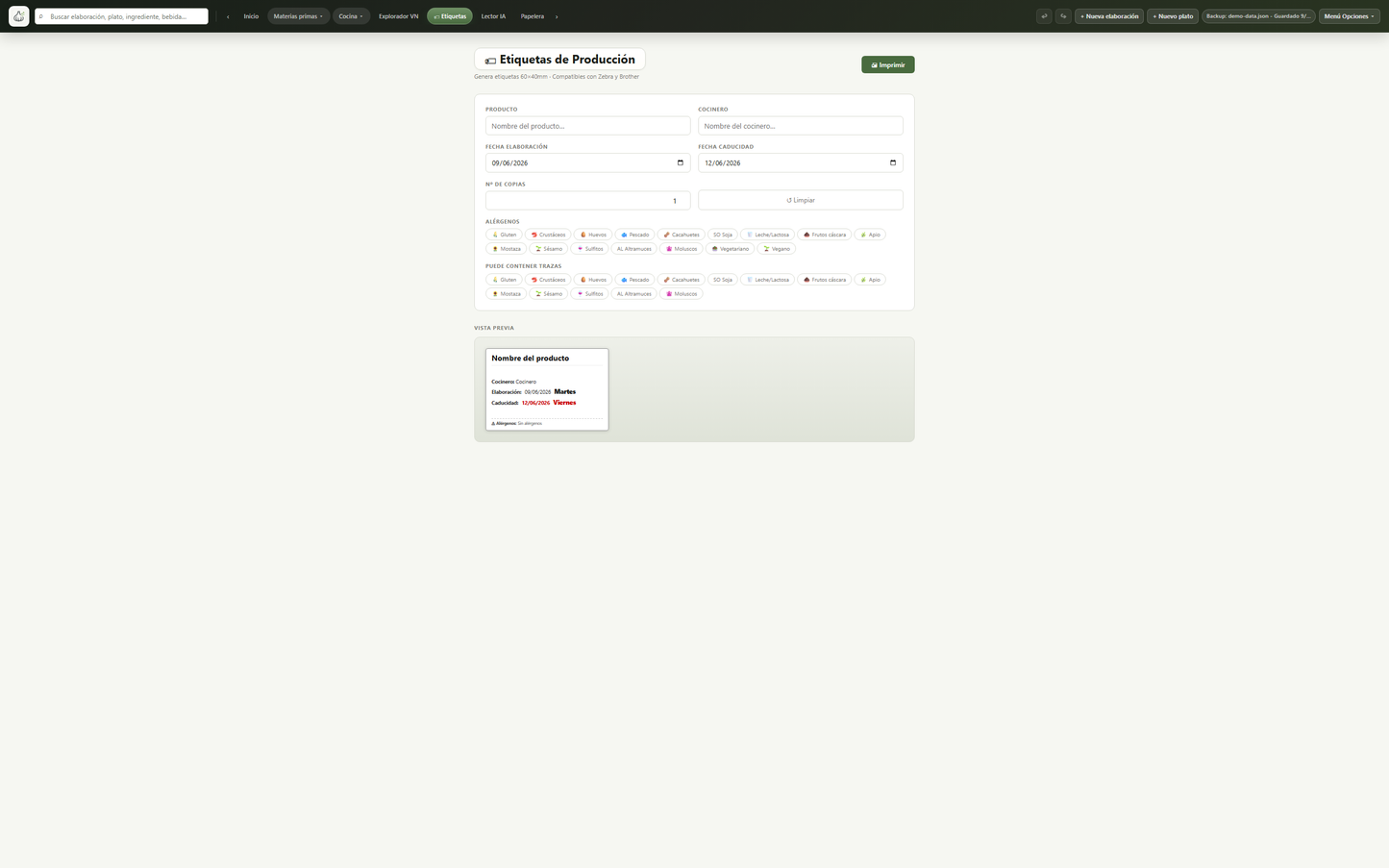Select the Vegetariano chip
This screenshot has height=868, width=1389.
pyautogui.click(x=730, y=249)
